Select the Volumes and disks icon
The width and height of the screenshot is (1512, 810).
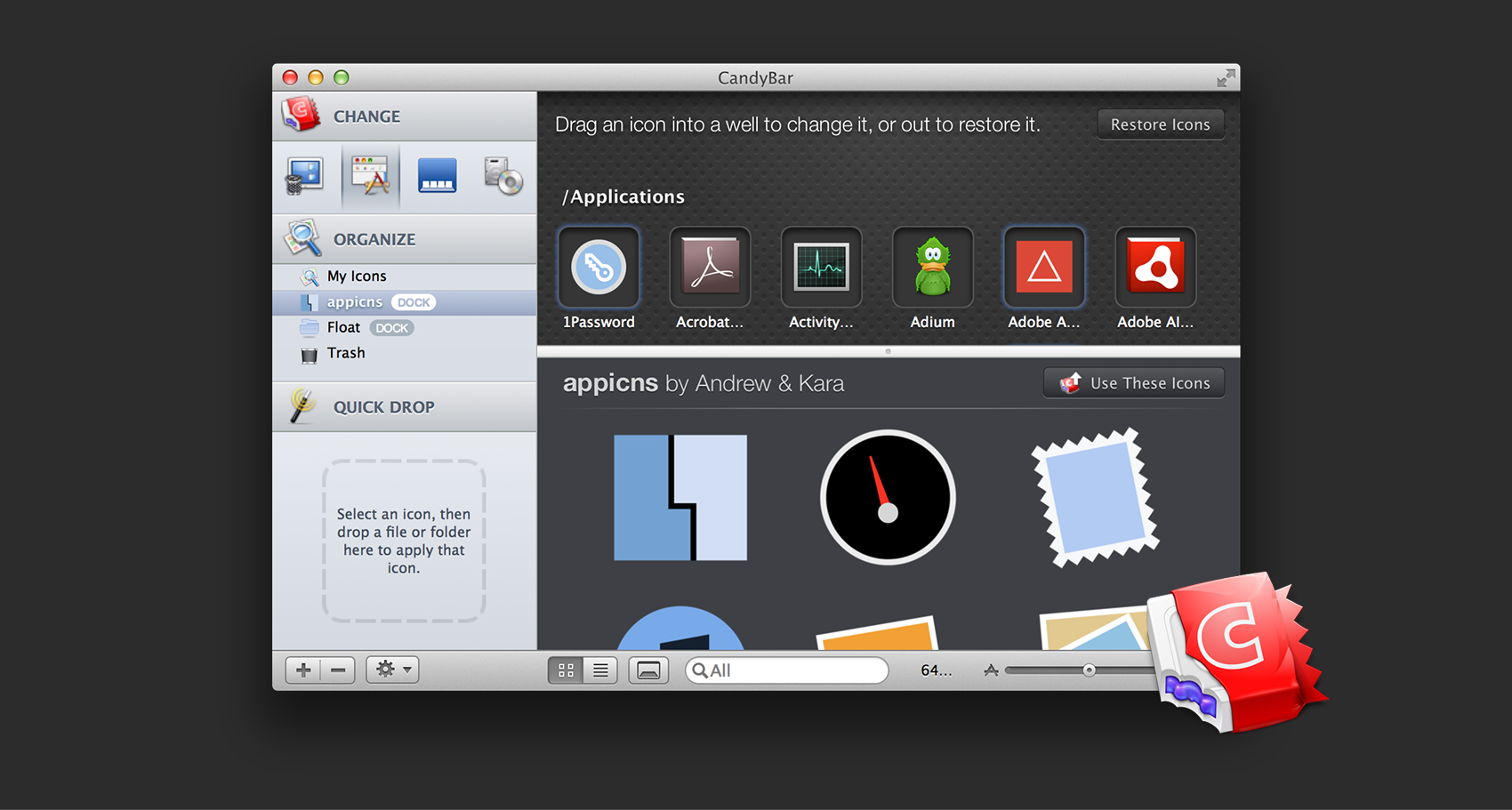[503, 176]
